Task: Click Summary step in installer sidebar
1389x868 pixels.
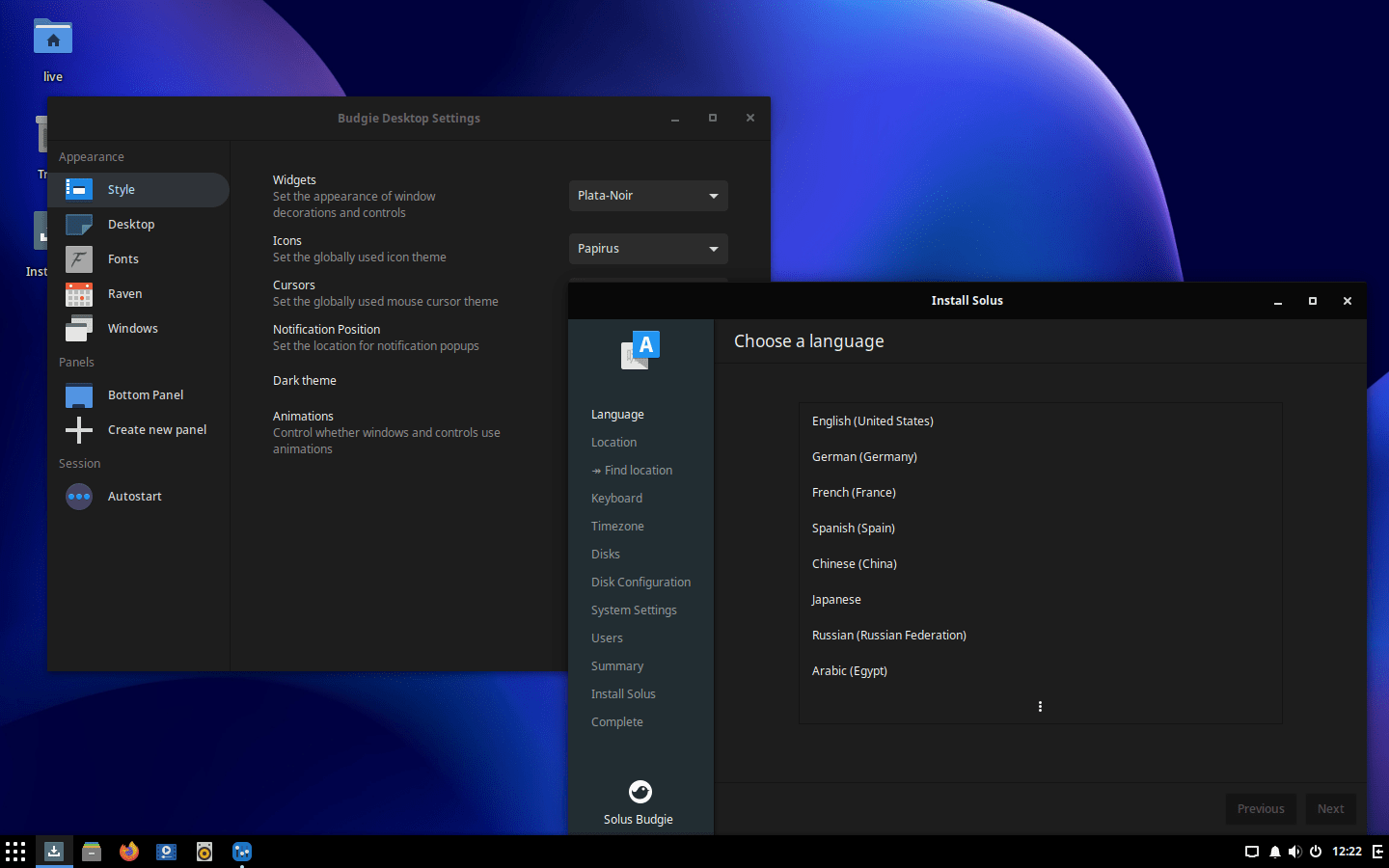Action: (x=617, y=666)
